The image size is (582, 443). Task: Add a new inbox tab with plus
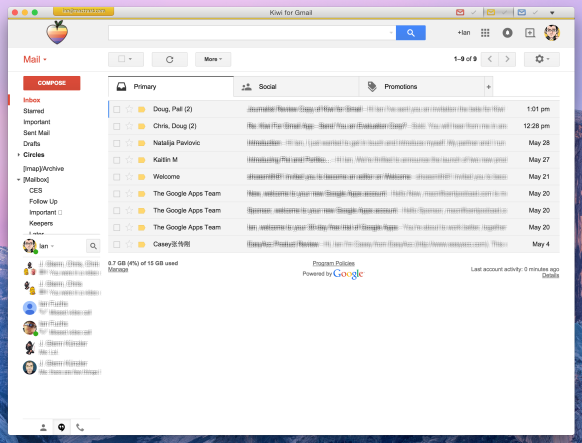tap(488, 87)
